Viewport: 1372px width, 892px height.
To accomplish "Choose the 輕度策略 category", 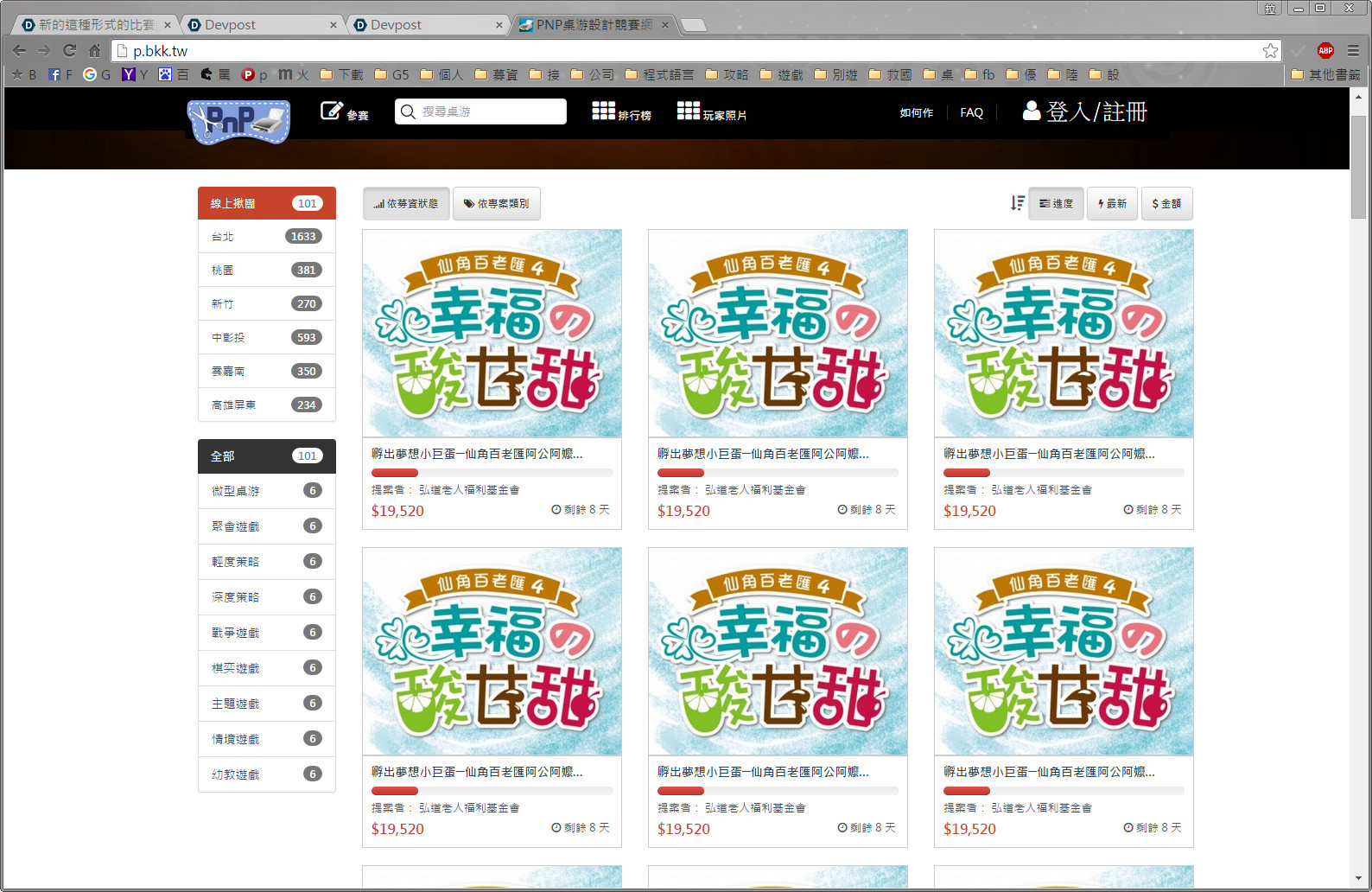I will click(267, 561).
